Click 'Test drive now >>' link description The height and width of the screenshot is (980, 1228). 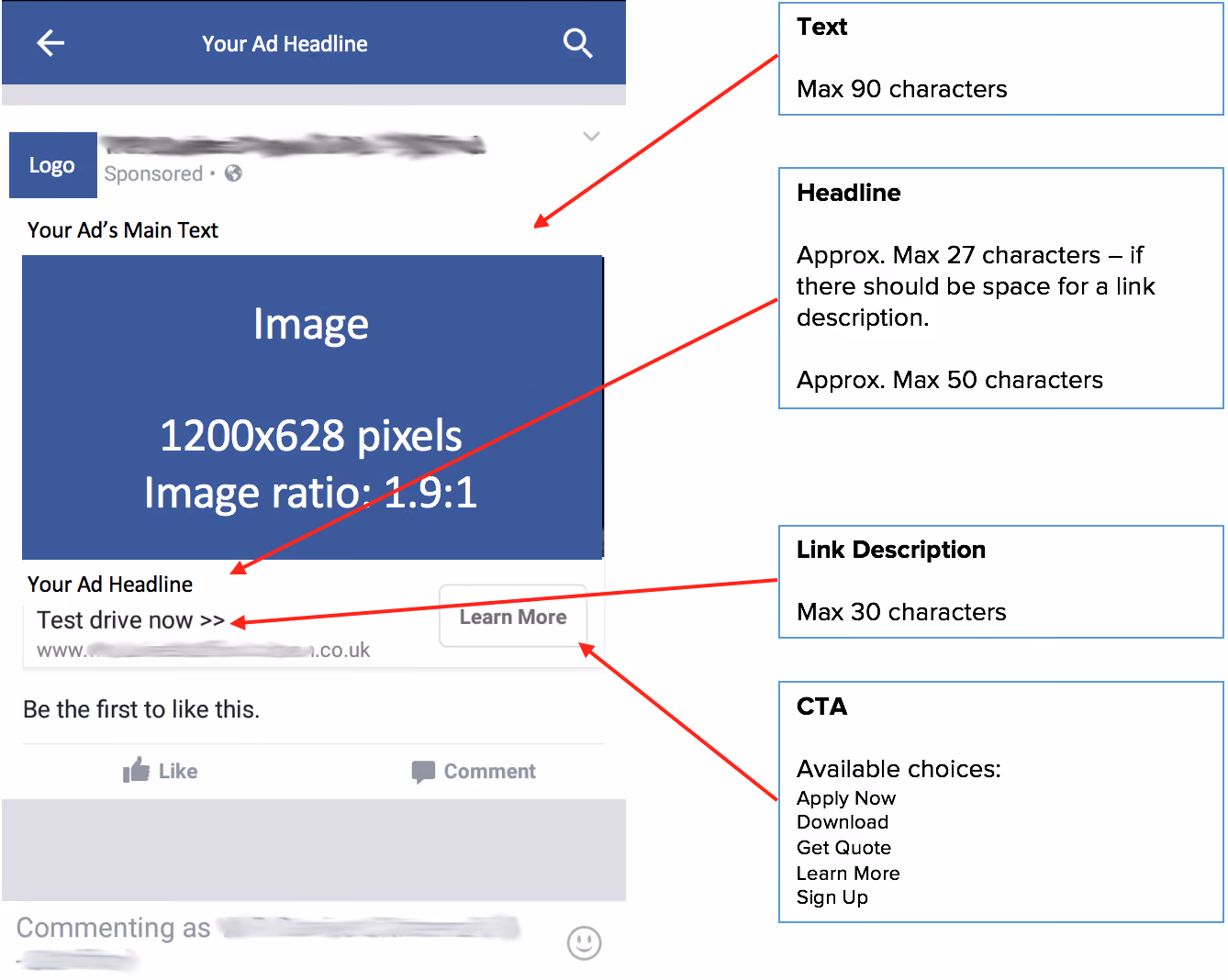click(130, 620)
